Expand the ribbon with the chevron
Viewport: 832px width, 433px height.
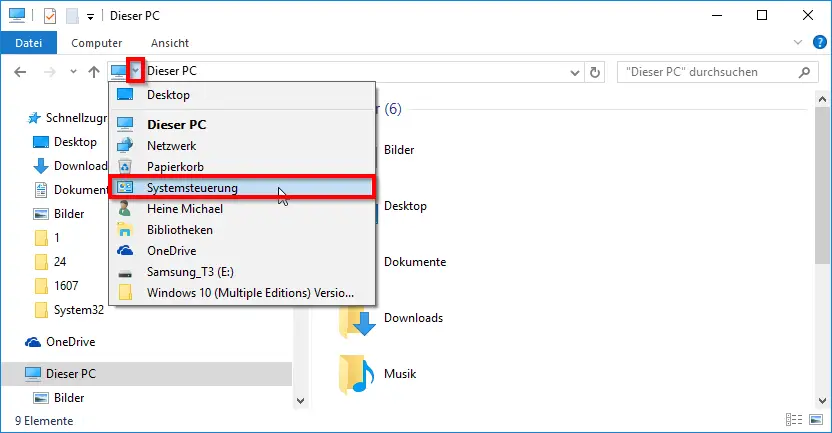tap(798, 42)
